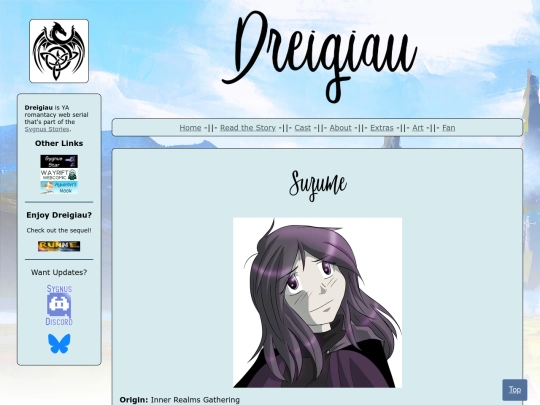
Task: Click the Suzume heading
Action: pyautogui.click(x=318, y=185)
